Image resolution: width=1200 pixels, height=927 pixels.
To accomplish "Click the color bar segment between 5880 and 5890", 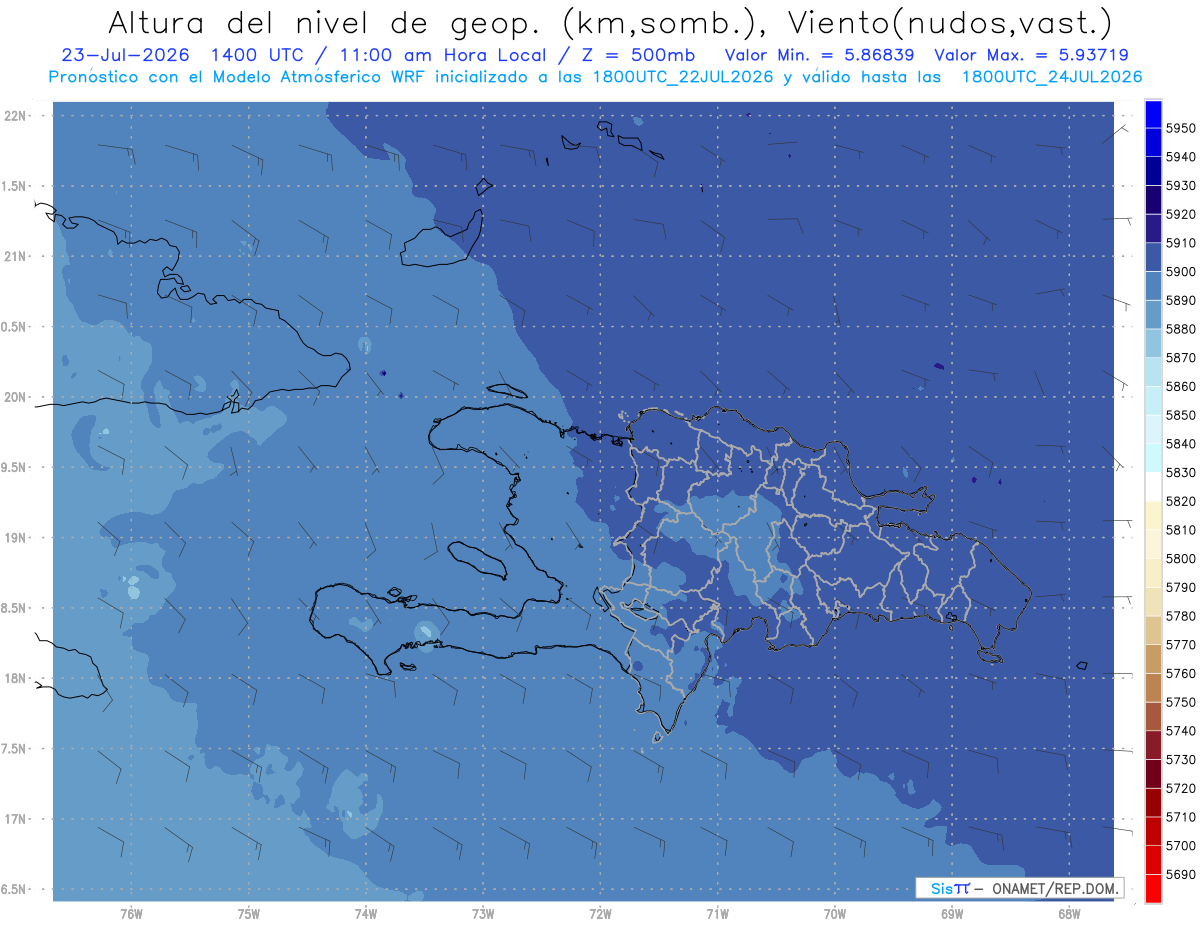I will 1153,315.
